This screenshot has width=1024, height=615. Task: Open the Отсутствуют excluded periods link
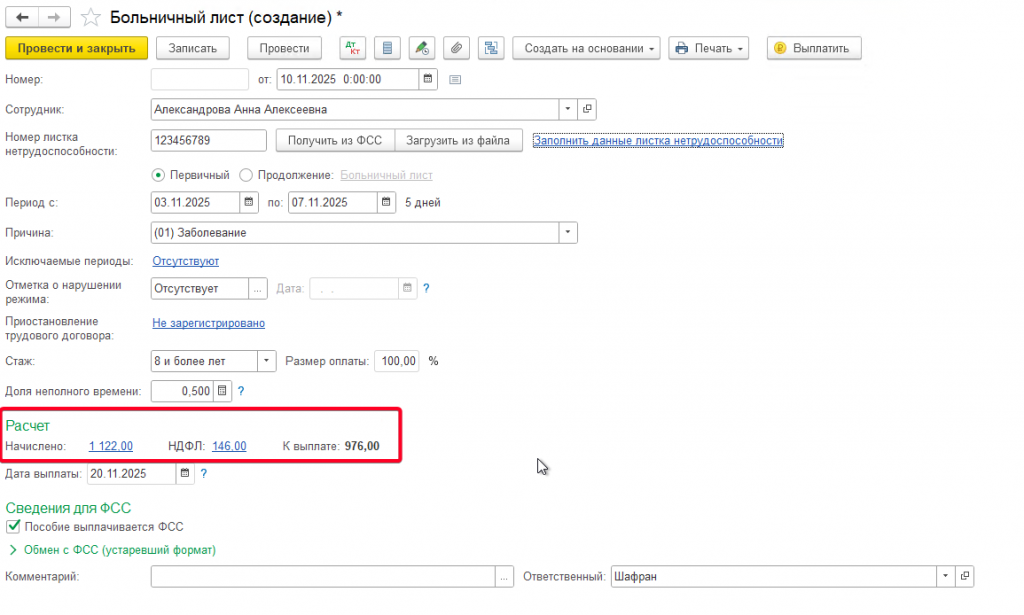tap(185, 261)
